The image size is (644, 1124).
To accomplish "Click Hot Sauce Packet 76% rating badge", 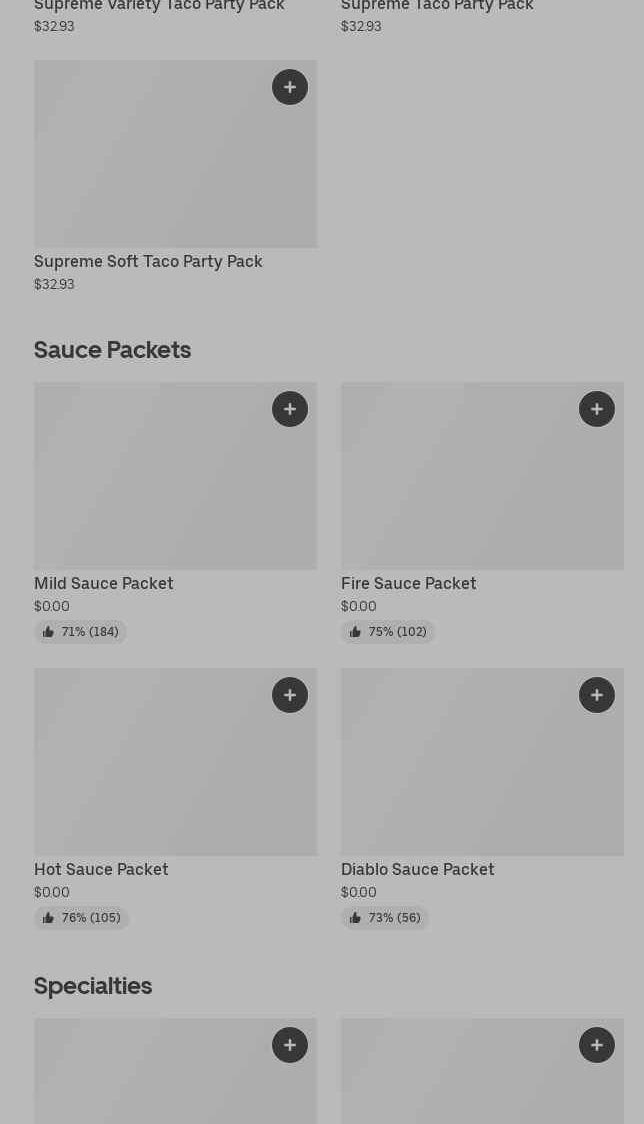I will click(82, 918).
